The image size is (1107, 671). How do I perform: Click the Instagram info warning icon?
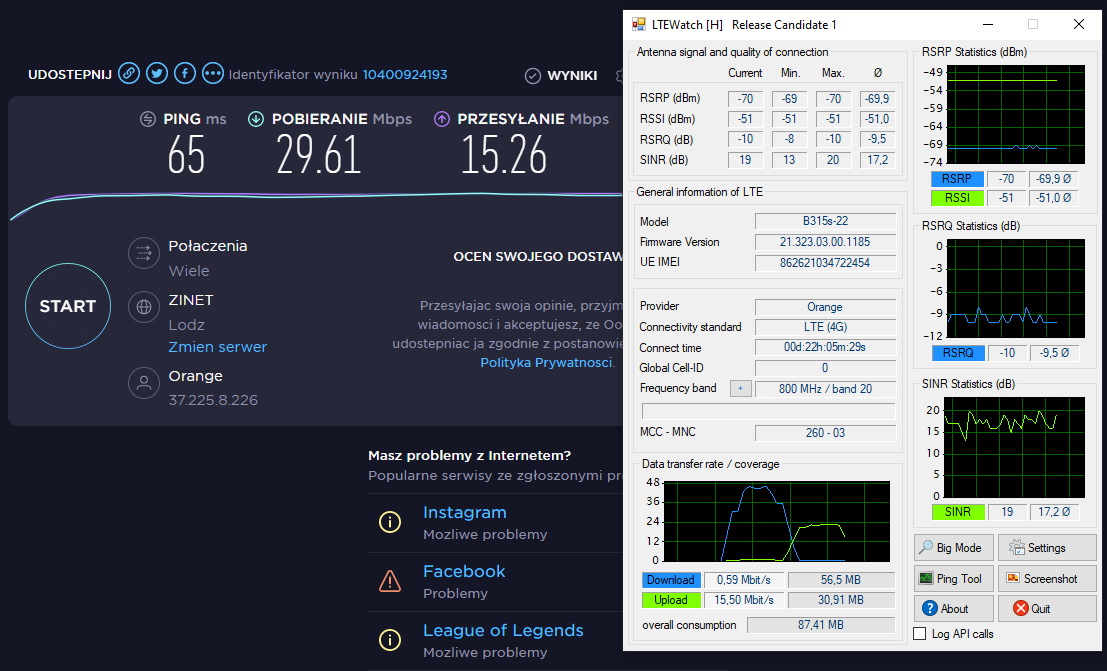point(390,522)
